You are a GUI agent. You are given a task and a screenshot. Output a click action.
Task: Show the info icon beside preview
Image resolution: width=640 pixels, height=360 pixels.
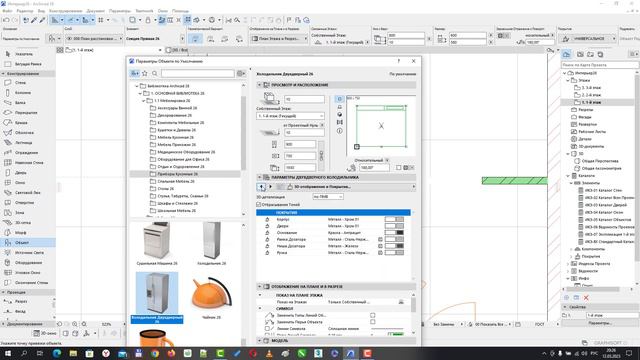point(340,131)
